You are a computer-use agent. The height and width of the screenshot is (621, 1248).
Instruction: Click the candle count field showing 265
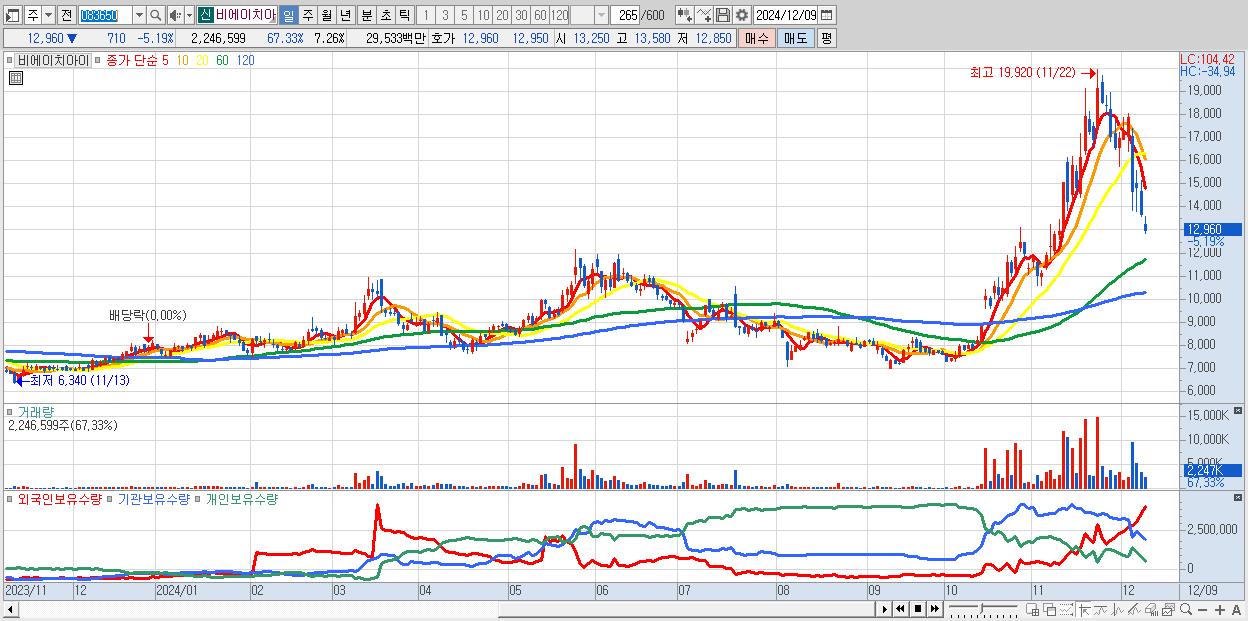pos(626,15)
